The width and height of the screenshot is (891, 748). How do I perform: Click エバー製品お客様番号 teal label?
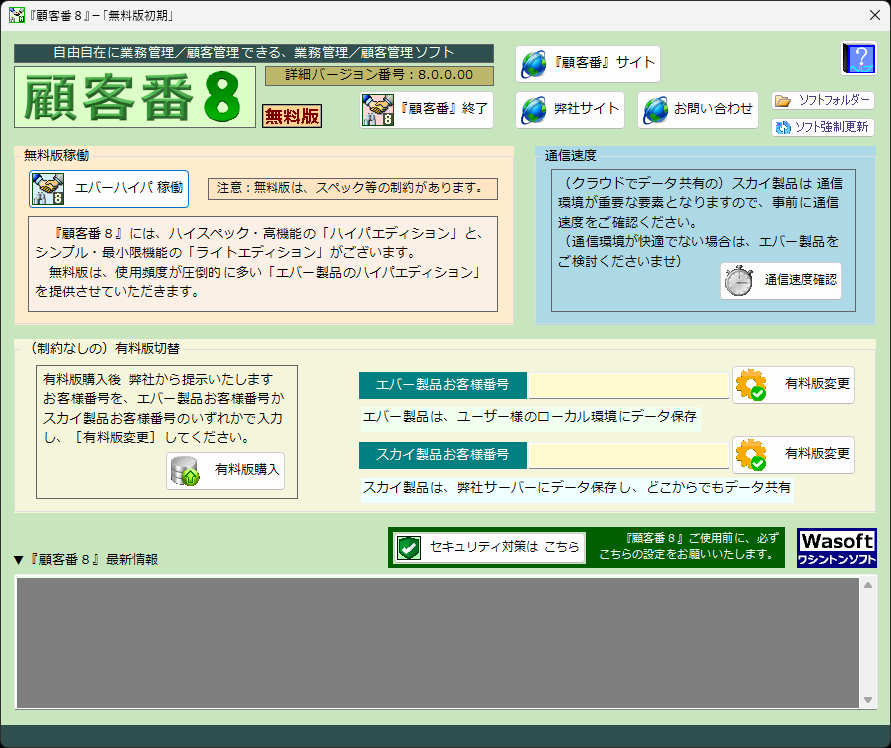[x=443, y=385]
